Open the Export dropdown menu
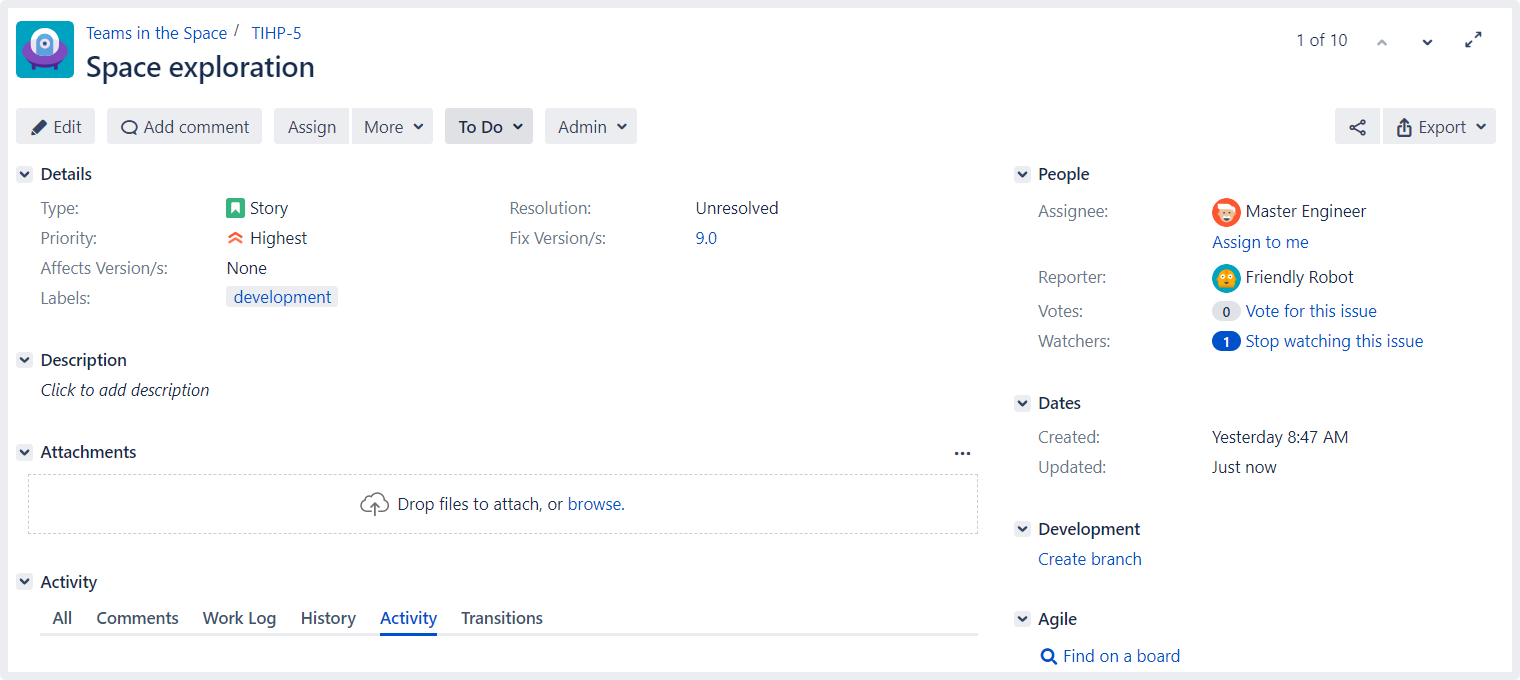Viewport: 1520px width, 680px height. pyautogui.click(x=1439, y=127)
